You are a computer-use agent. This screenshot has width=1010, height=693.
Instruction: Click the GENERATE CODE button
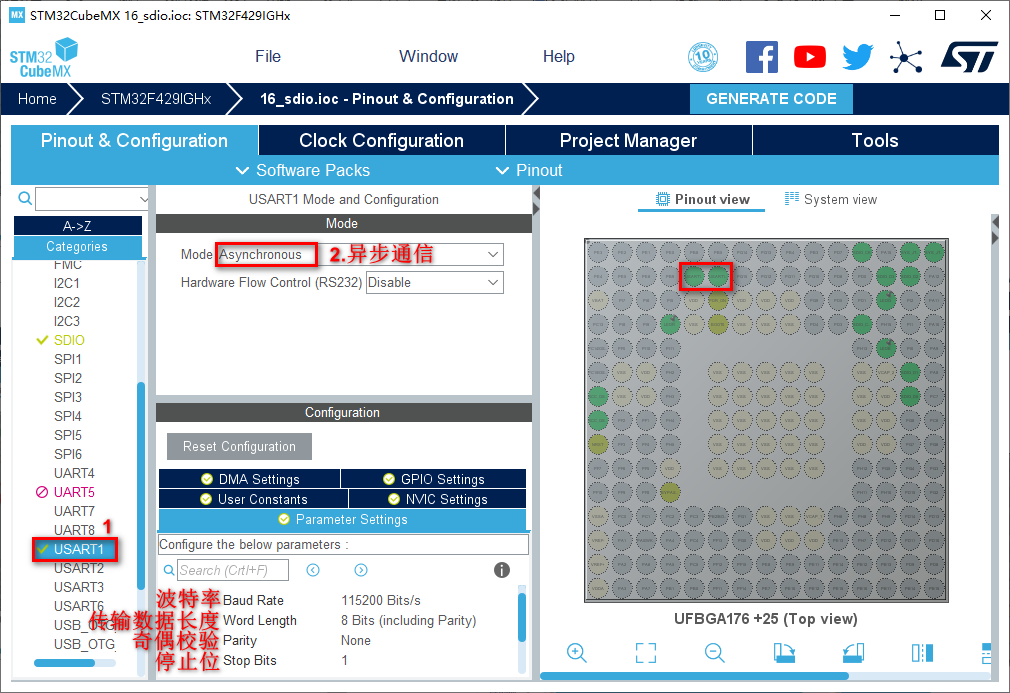coord(771,99)
